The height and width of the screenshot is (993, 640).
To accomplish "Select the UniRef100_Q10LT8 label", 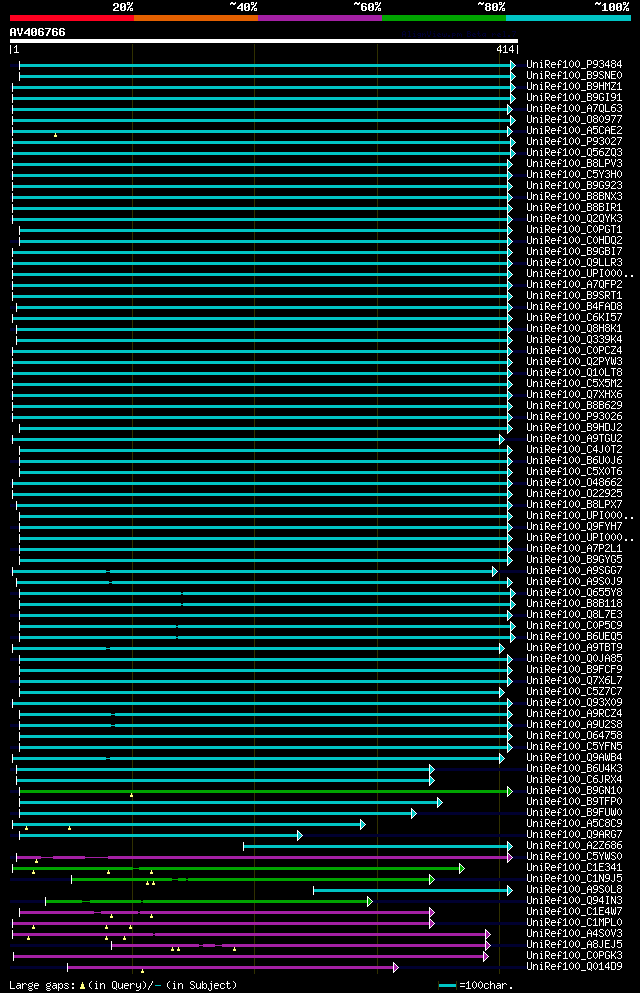I will (x=574, y=372).
